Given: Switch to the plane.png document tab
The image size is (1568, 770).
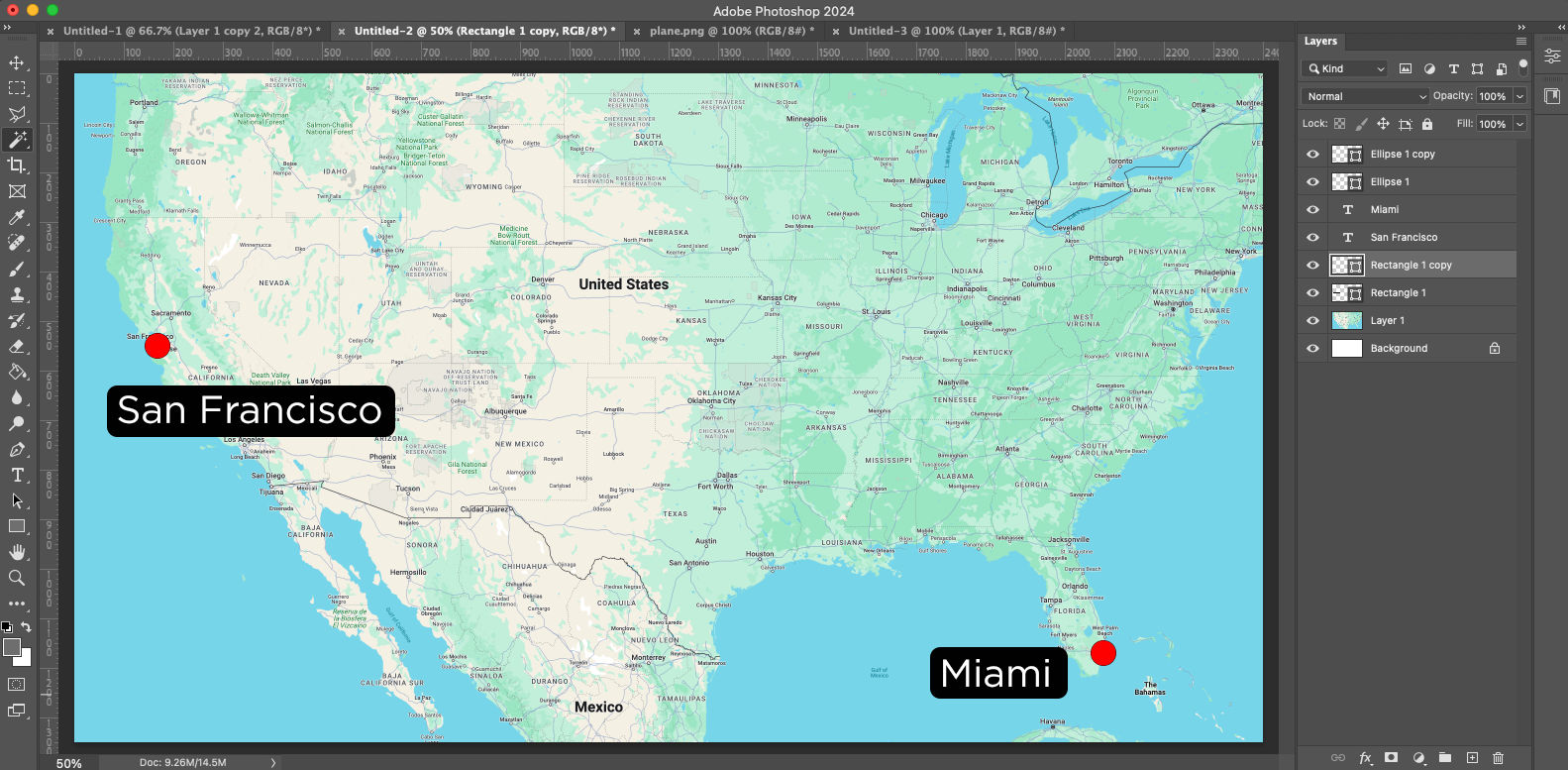Looking at the screenshot, I should 732,31.
